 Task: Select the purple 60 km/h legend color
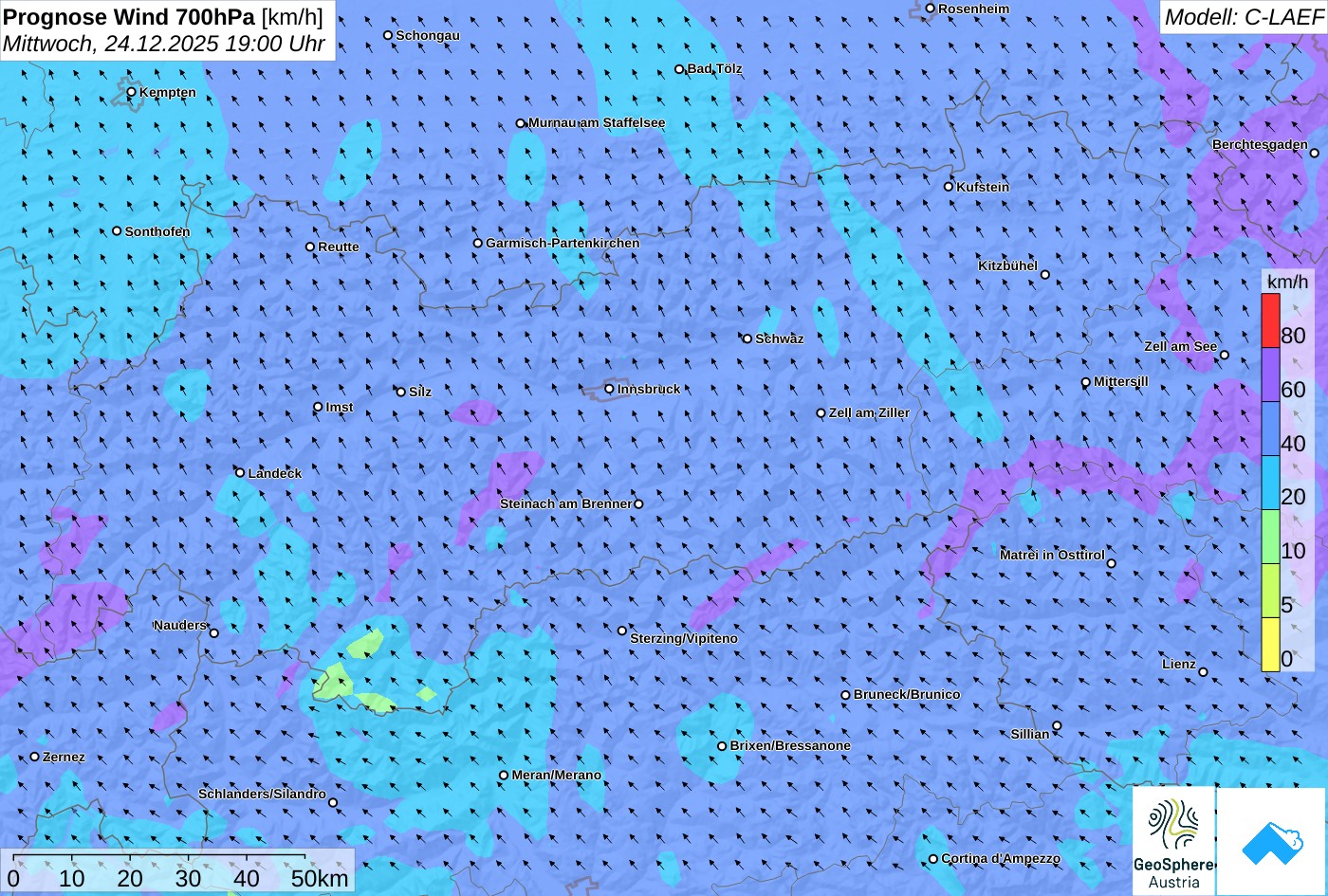1270,375
